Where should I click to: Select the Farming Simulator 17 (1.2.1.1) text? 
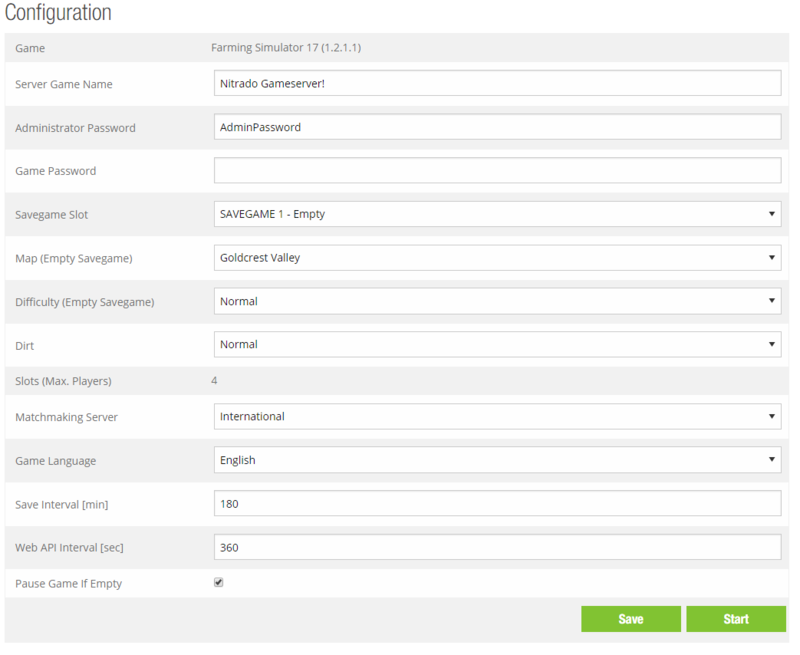click(x=286, y=48)
